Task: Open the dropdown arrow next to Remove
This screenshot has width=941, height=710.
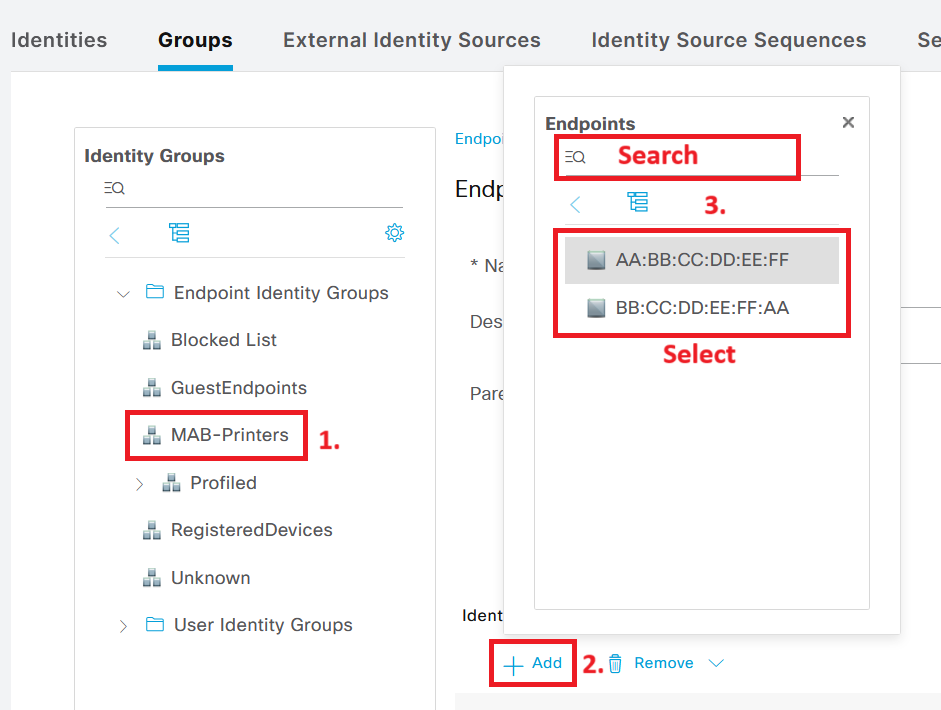Action: 717,663
